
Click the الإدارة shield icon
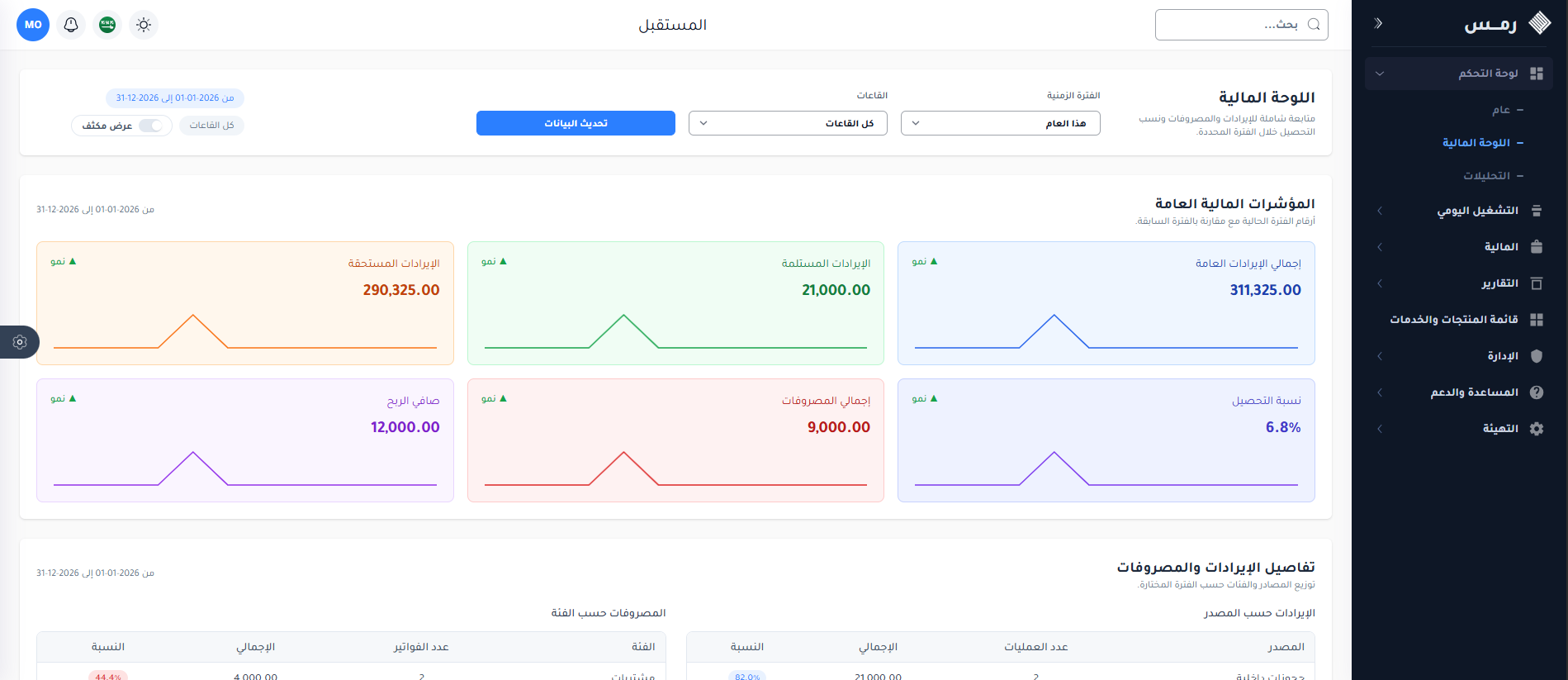tap(1537, 356)
